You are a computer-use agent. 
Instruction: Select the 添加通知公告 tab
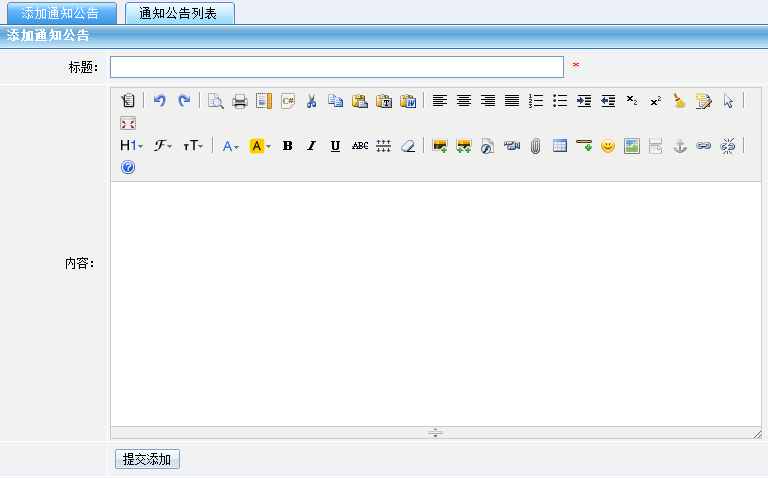(x=61, y=13)
